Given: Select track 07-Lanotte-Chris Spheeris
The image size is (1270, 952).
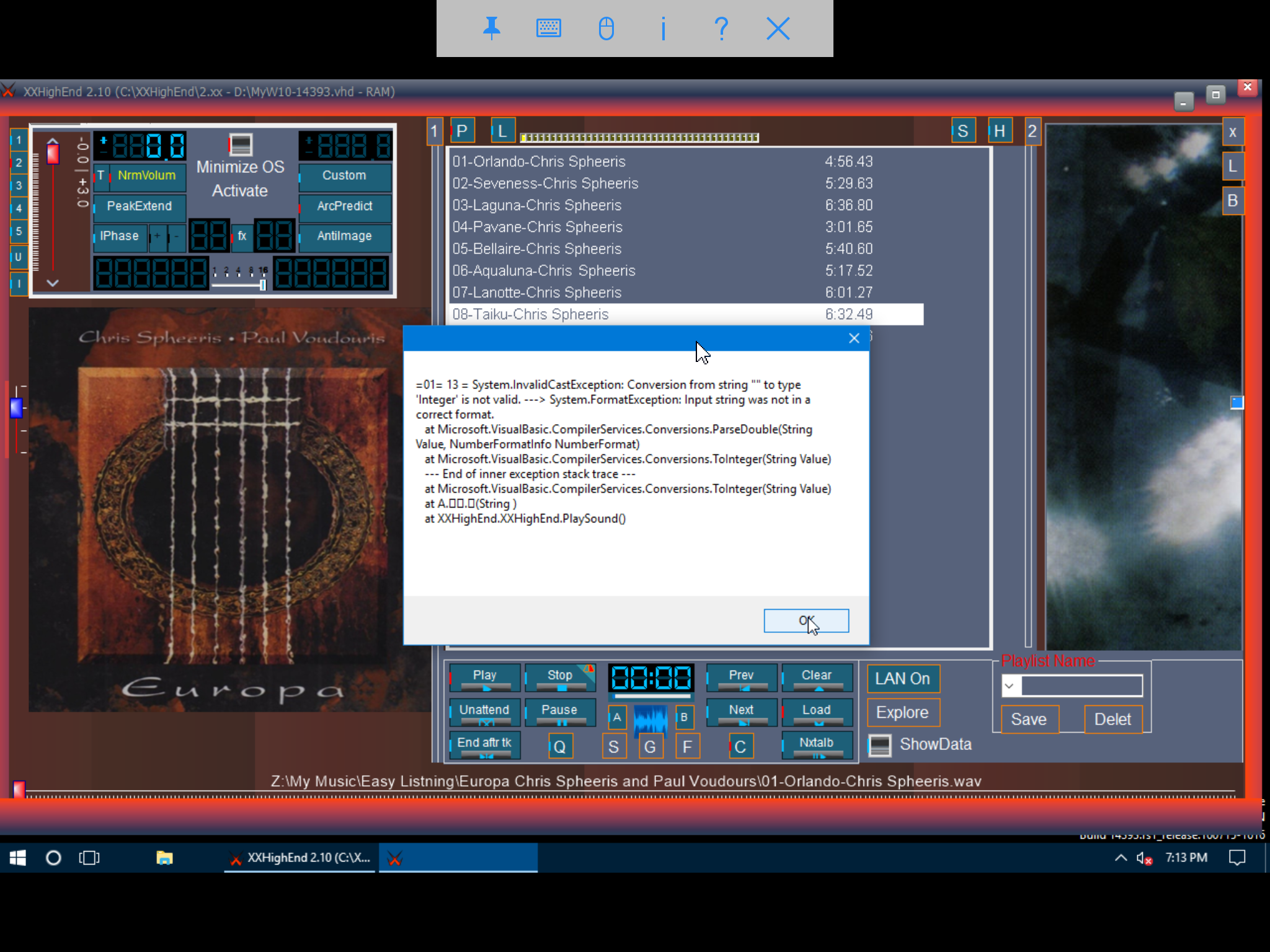Looking at the screenshot, I should click(x=686, y=293).
